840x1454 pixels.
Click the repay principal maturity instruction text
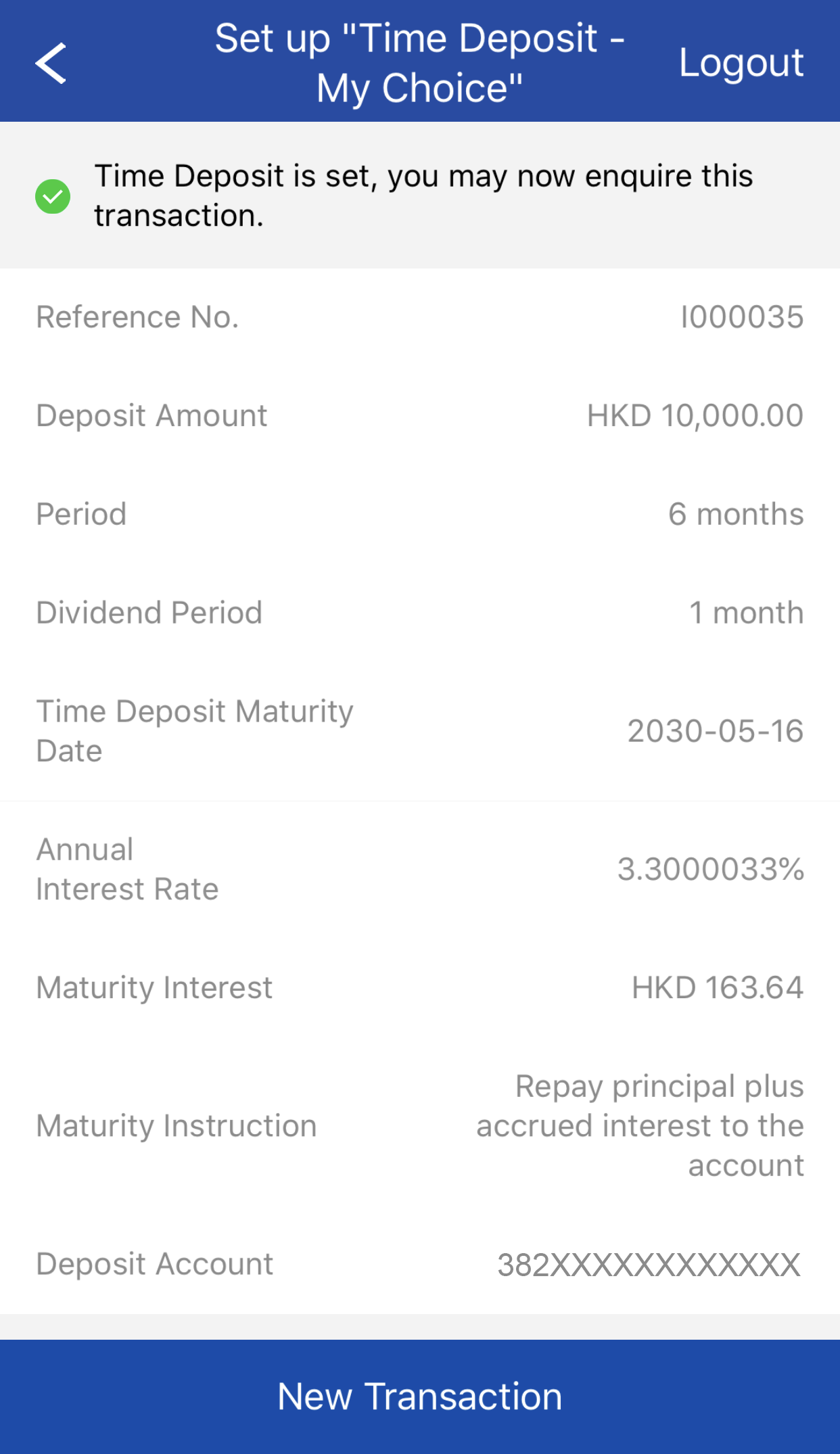pyautogui.click(x=640, y=1126)
